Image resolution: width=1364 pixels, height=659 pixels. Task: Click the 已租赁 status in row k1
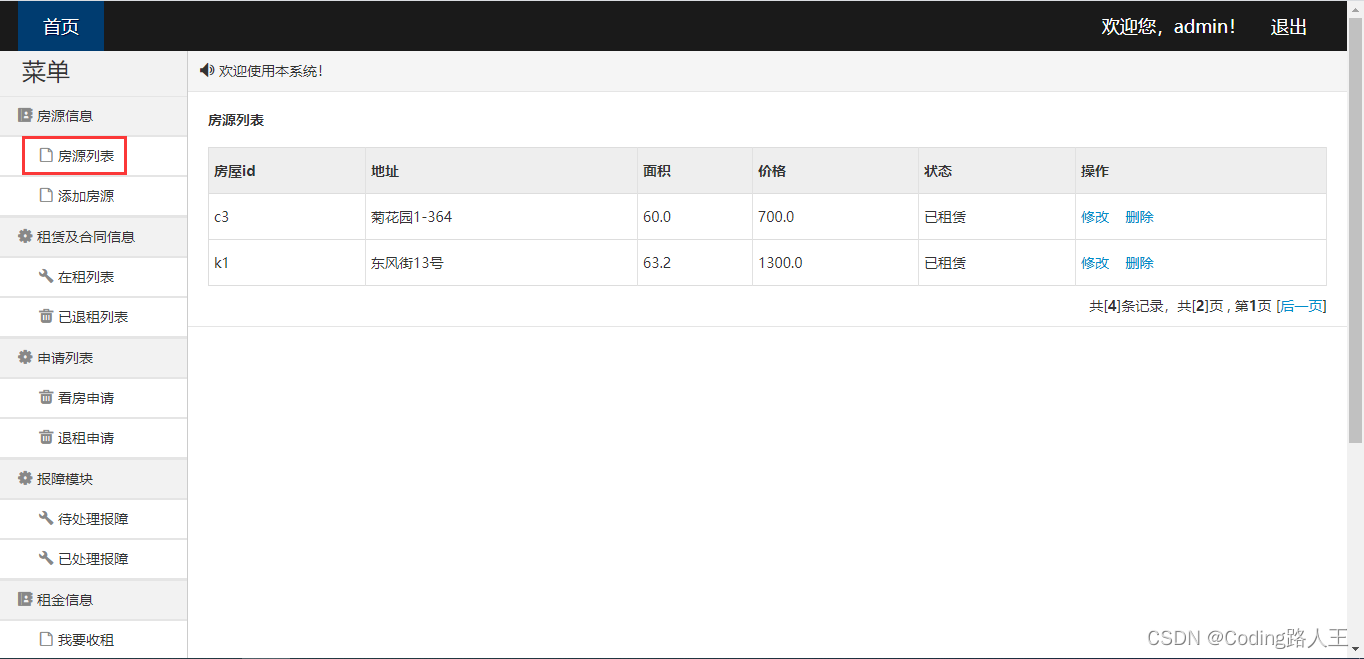(945, 263)
